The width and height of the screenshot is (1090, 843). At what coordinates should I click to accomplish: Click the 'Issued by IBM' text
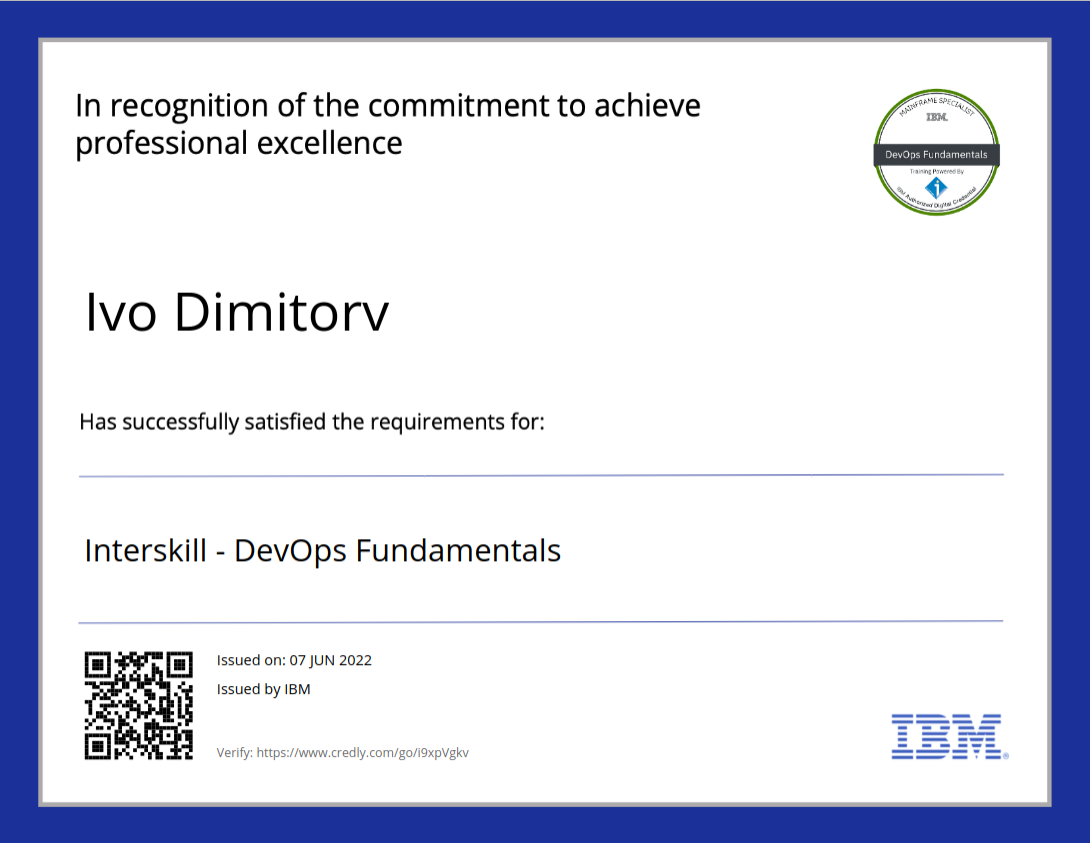point(263,689)
